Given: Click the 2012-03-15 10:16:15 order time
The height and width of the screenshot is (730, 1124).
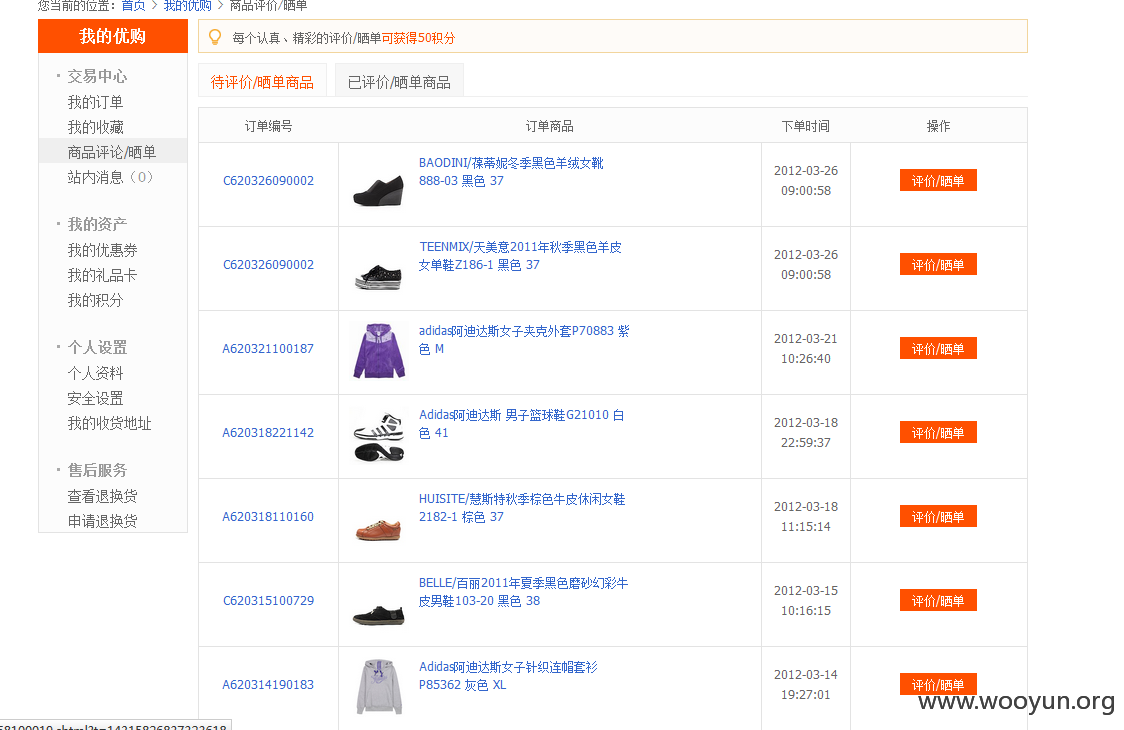Looking at the screenshot, I should tap(806, 600).
